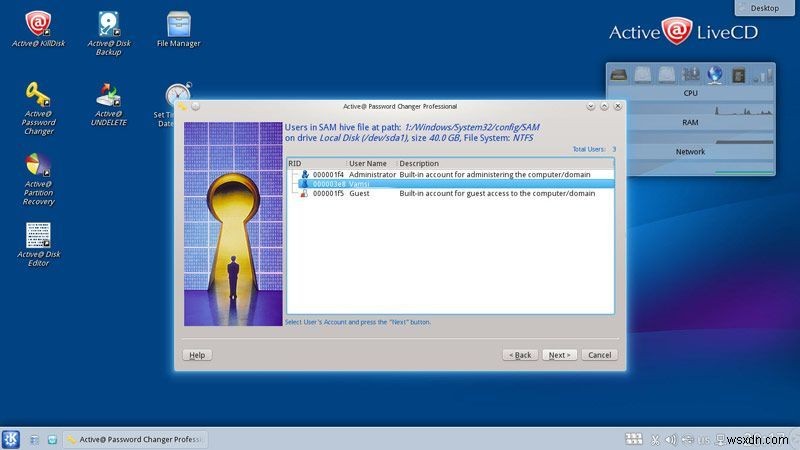Click the scissors clipboard tray icon
800x450 pixels.
(x=655, y=439)
